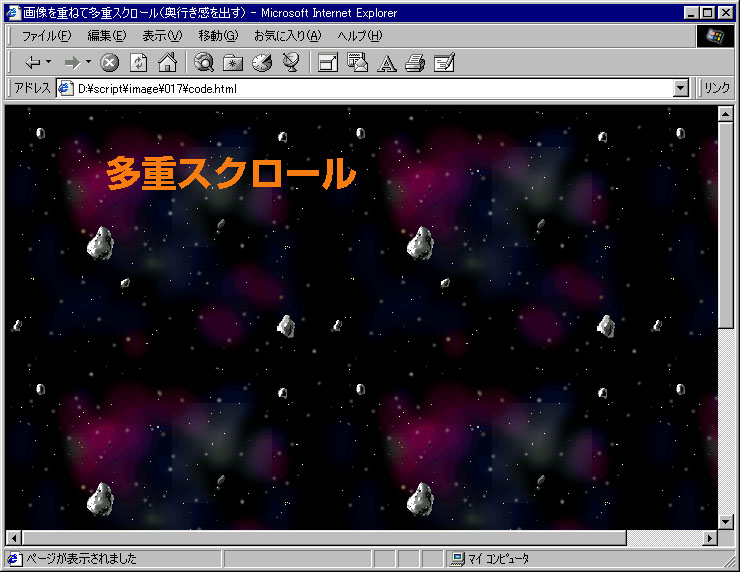The width and height of the screenshot is (740, 572).
Task: Open the ヘルプ(H) menu
Action: pyautogui.click(x=360, y=36)
